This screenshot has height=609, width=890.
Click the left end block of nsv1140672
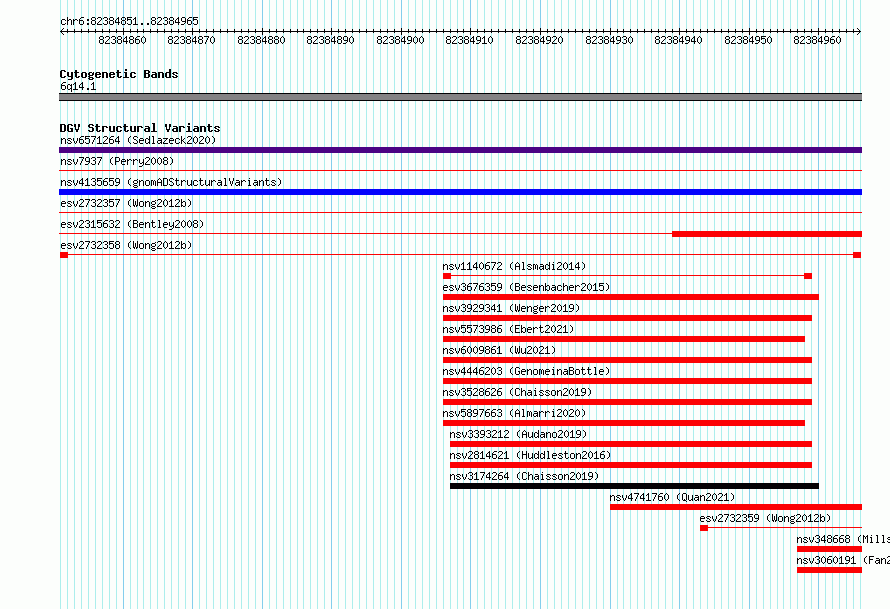pyautogui.click(x=447, y=276)
